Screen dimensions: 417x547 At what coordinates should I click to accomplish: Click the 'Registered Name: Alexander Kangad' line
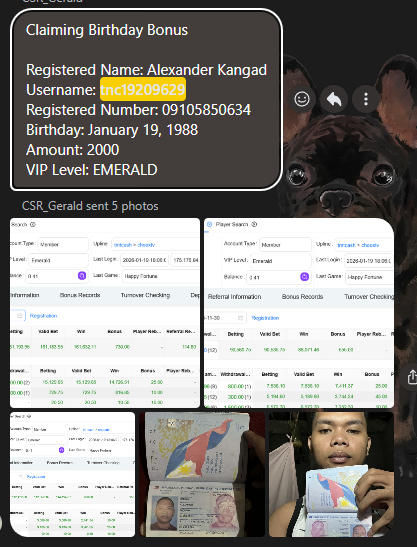(x=147, y=70)
